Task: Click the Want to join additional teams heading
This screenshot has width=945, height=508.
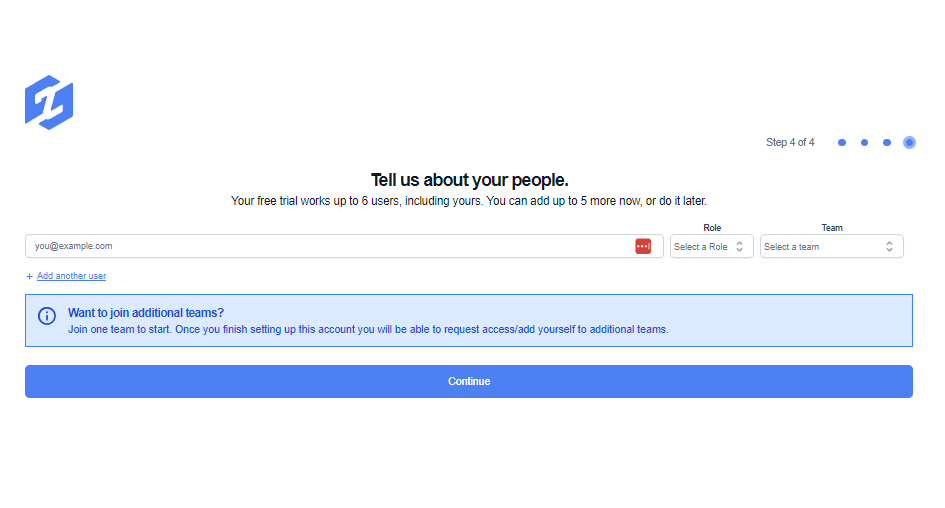Action: 146,312
